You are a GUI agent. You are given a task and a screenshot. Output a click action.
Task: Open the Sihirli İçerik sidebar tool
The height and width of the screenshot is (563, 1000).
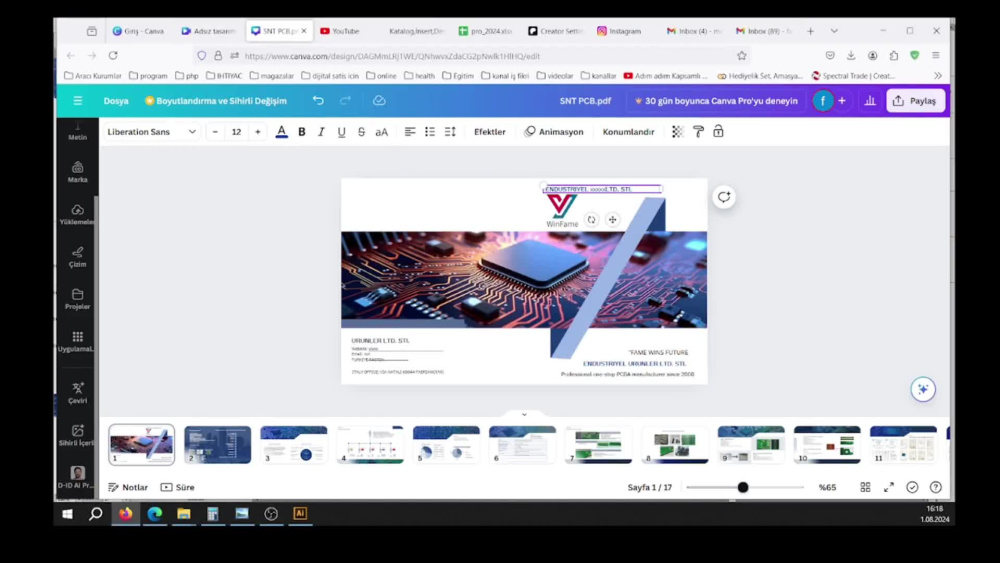[78, 435]
